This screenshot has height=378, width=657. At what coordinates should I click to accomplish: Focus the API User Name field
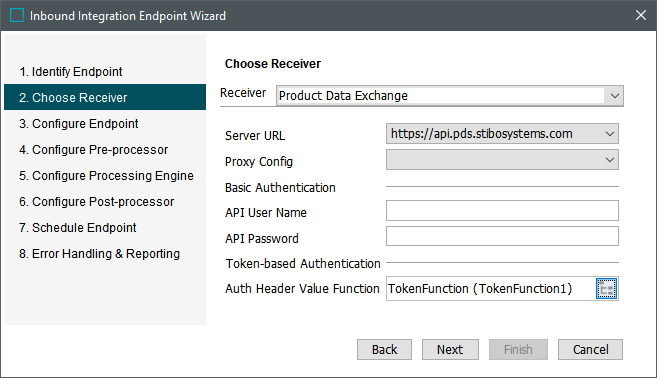[502, 210]
